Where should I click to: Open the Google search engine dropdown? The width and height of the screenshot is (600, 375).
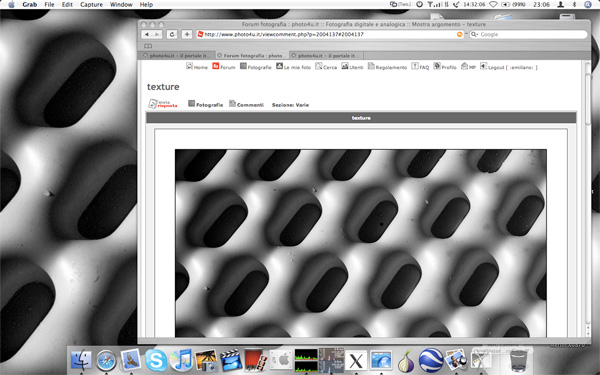474,34
